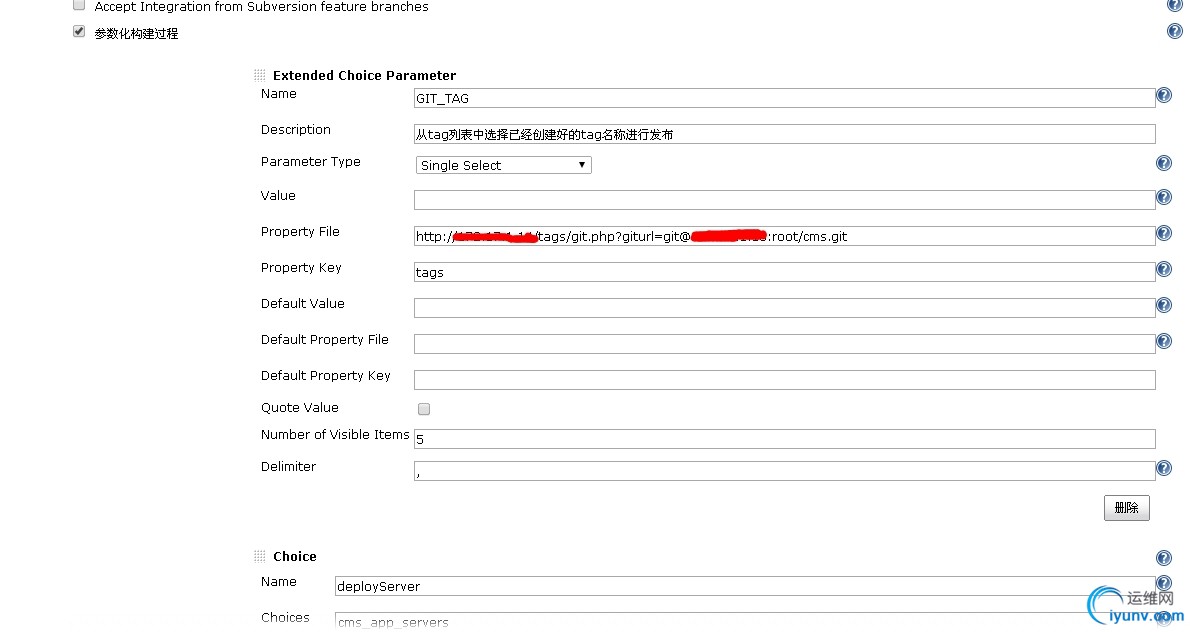The width and height of the screenshot is (1190, 632).
Task: Open help for the Name field
Action: (x=1163, y=96)
